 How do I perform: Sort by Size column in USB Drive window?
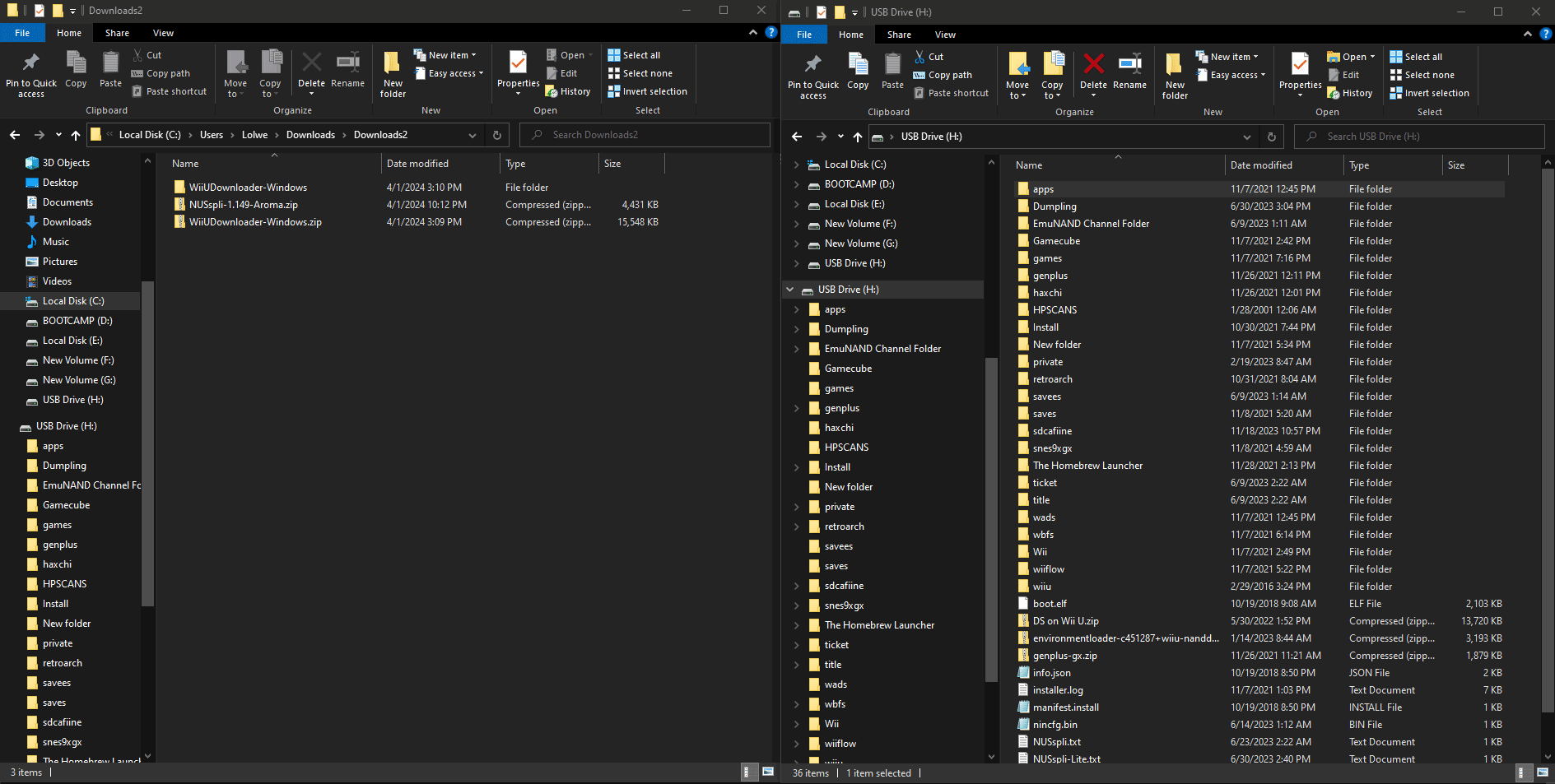1475,165
